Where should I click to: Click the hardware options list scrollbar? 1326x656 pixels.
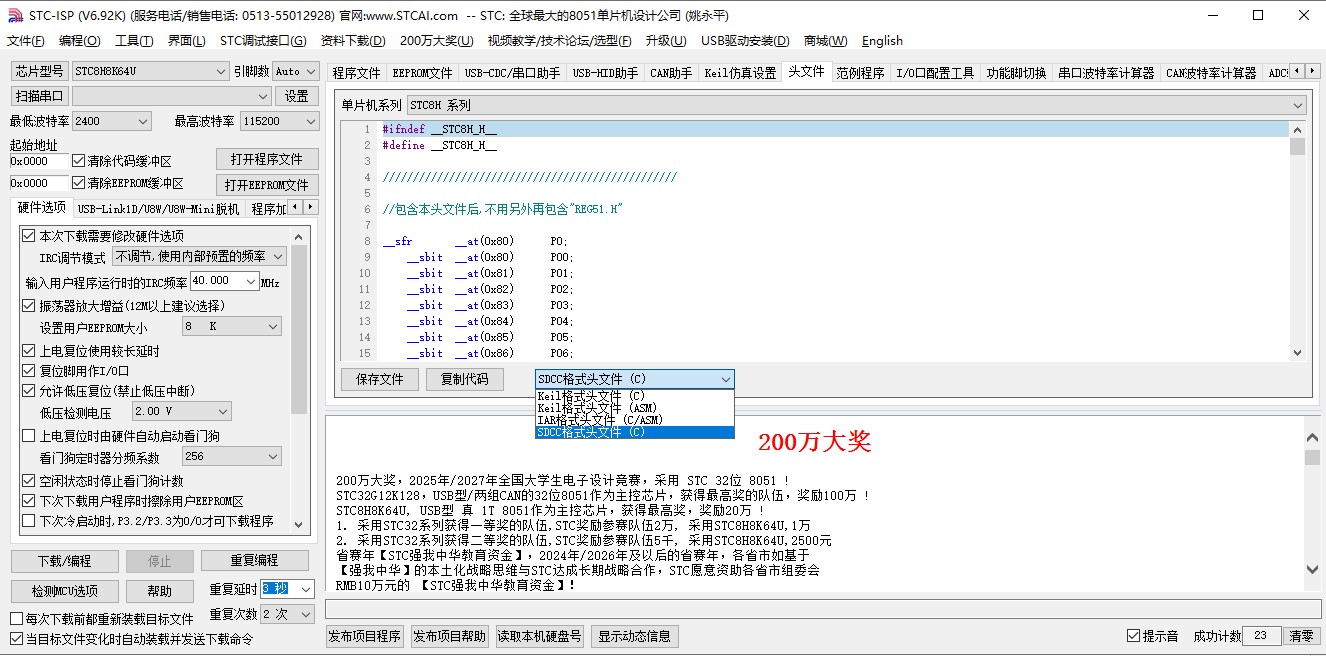[299, 380]
